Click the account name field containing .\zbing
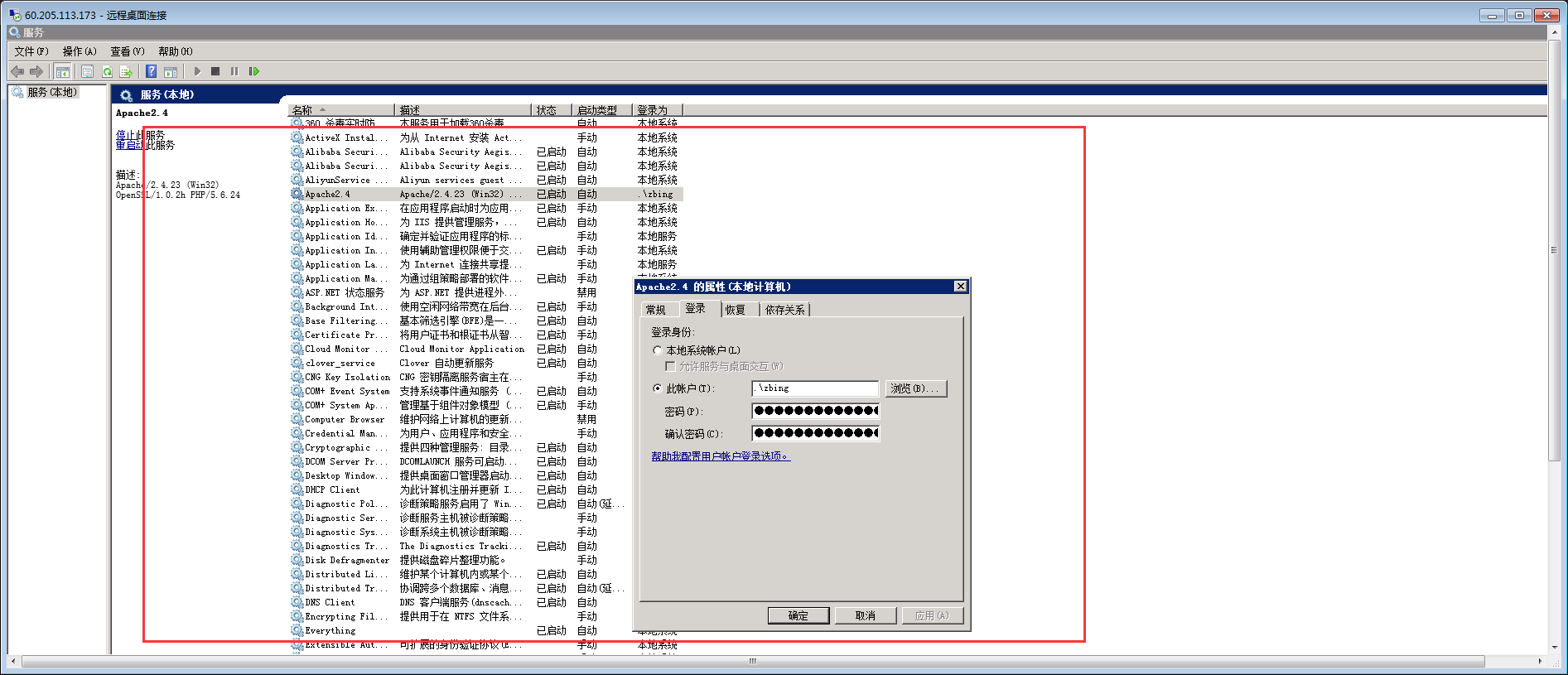This screenshot has height=675, width=1568. coord(815,388)
